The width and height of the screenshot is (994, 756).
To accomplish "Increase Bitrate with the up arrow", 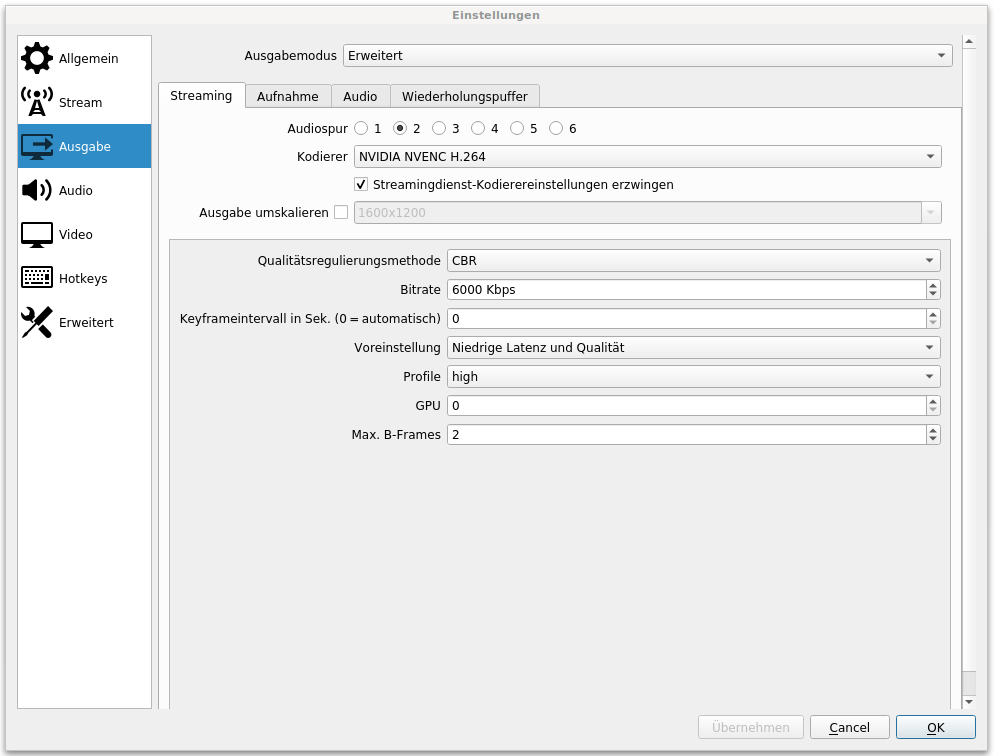I will click(933, 285).
